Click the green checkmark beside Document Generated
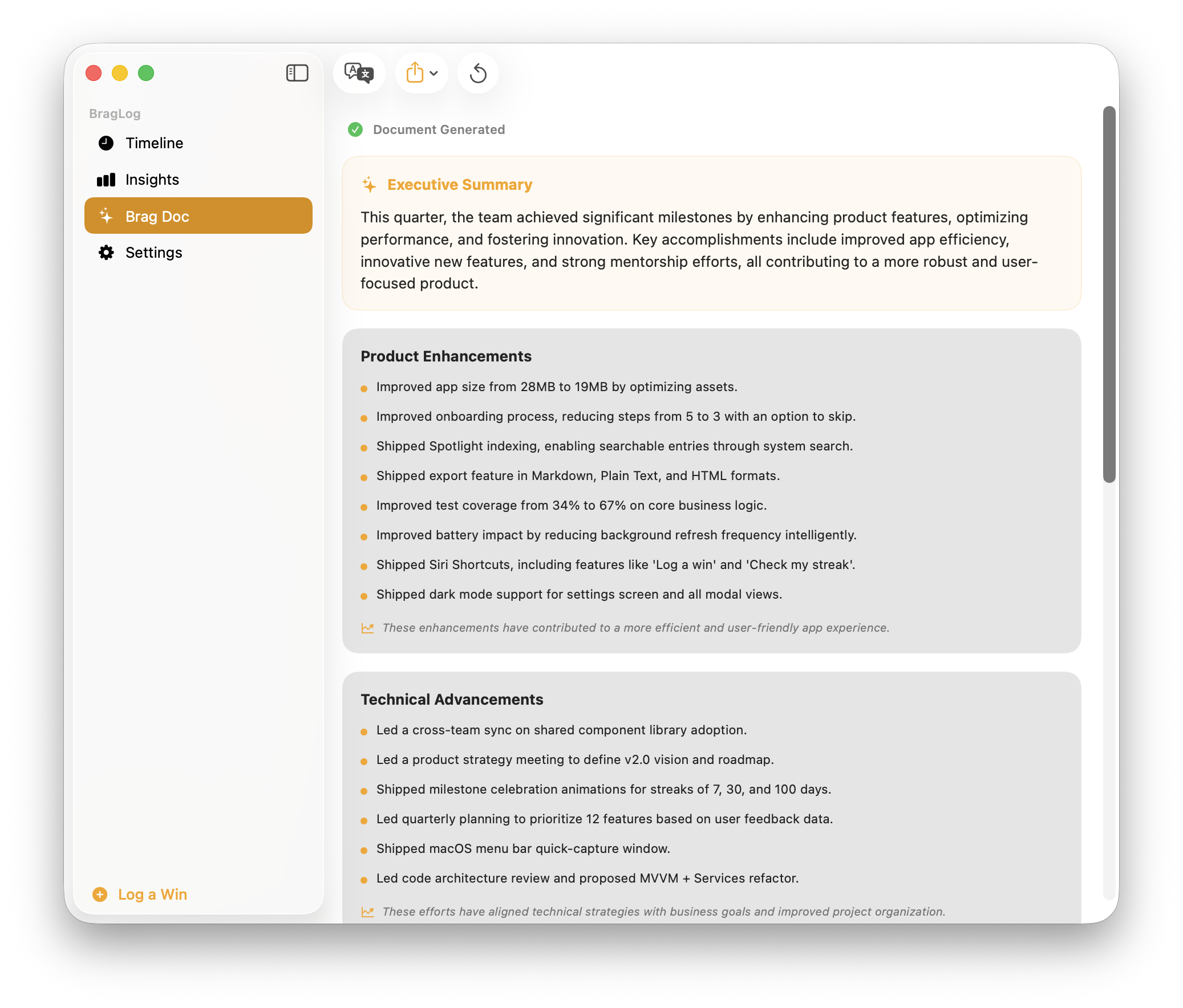The width and height of the screenshot is (1183, 1008). click(x=355, y=129)
